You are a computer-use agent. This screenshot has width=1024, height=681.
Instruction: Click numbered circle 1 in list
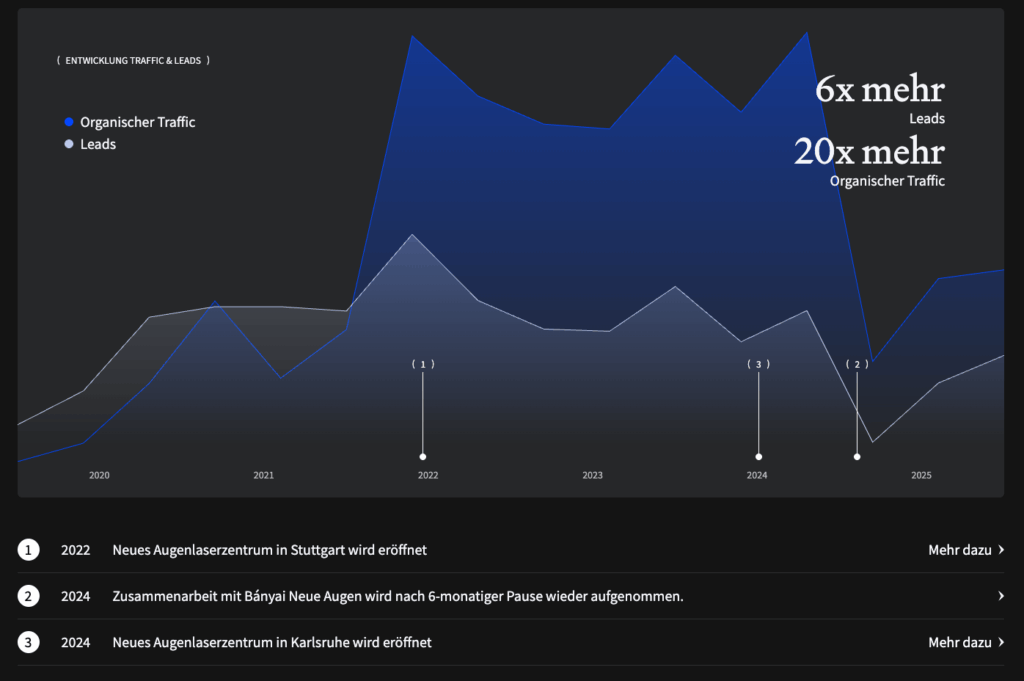[x=28, y=550]
